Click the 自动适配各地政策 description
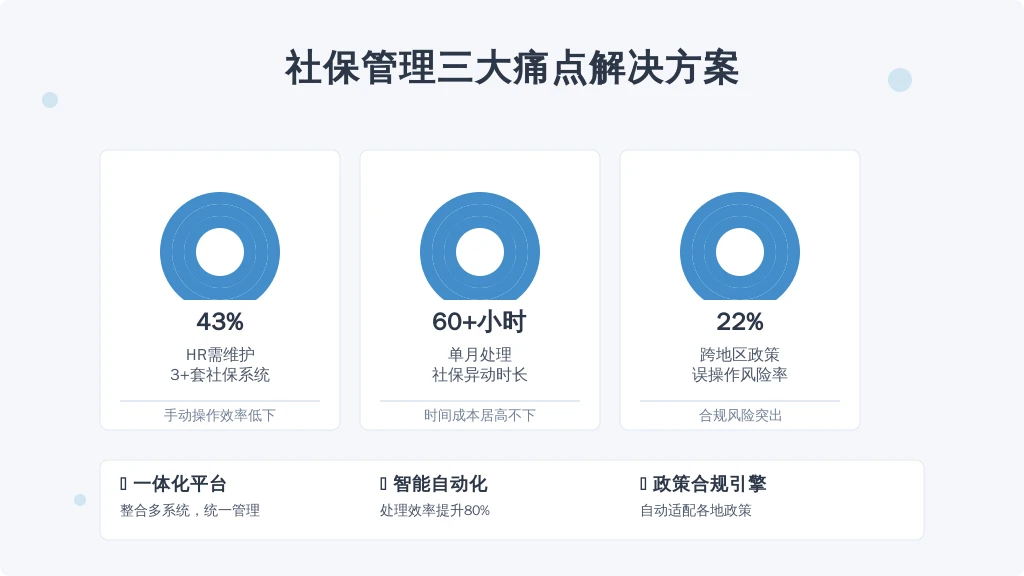 696,510
